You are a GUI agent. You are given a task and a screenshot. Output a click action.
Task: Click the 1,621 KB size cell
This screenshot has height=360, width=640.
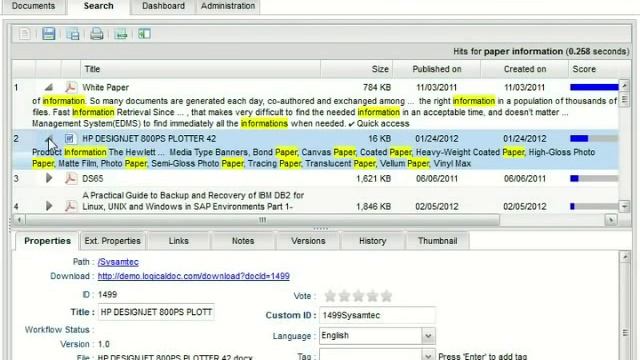pyautogui.click(x=373, y=178)
